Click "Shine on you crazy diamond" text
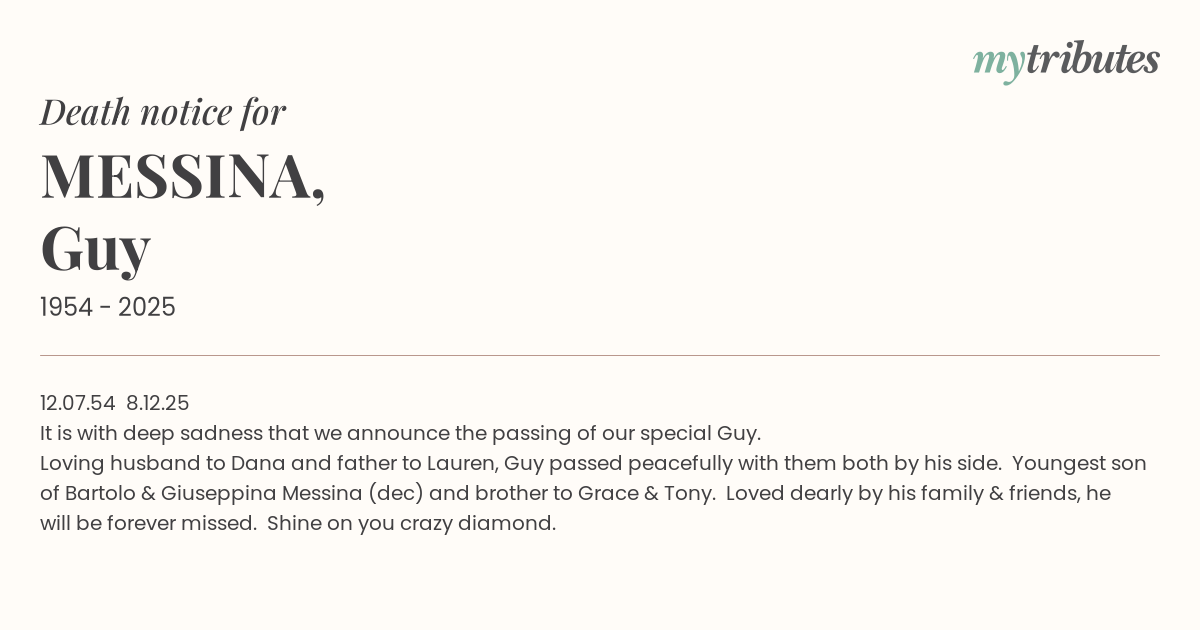 tap(410, 523)
